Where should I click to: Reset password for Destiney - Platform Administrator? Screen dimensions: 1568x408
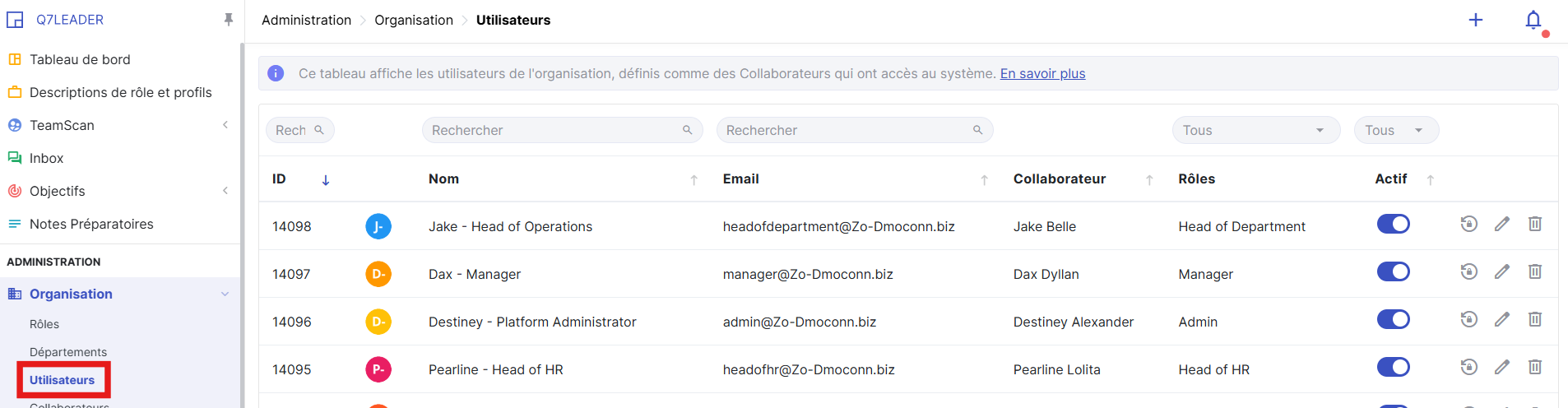click(x=1468, y=319)
